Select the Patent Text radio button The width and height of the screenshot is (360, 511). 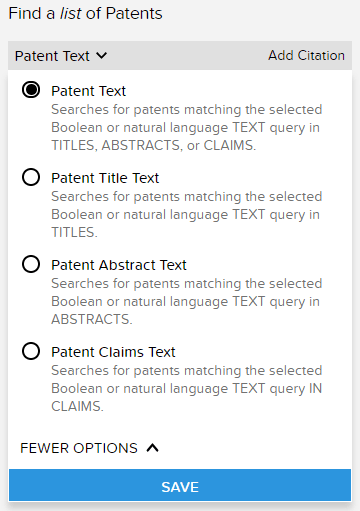[x=31, y=90]
